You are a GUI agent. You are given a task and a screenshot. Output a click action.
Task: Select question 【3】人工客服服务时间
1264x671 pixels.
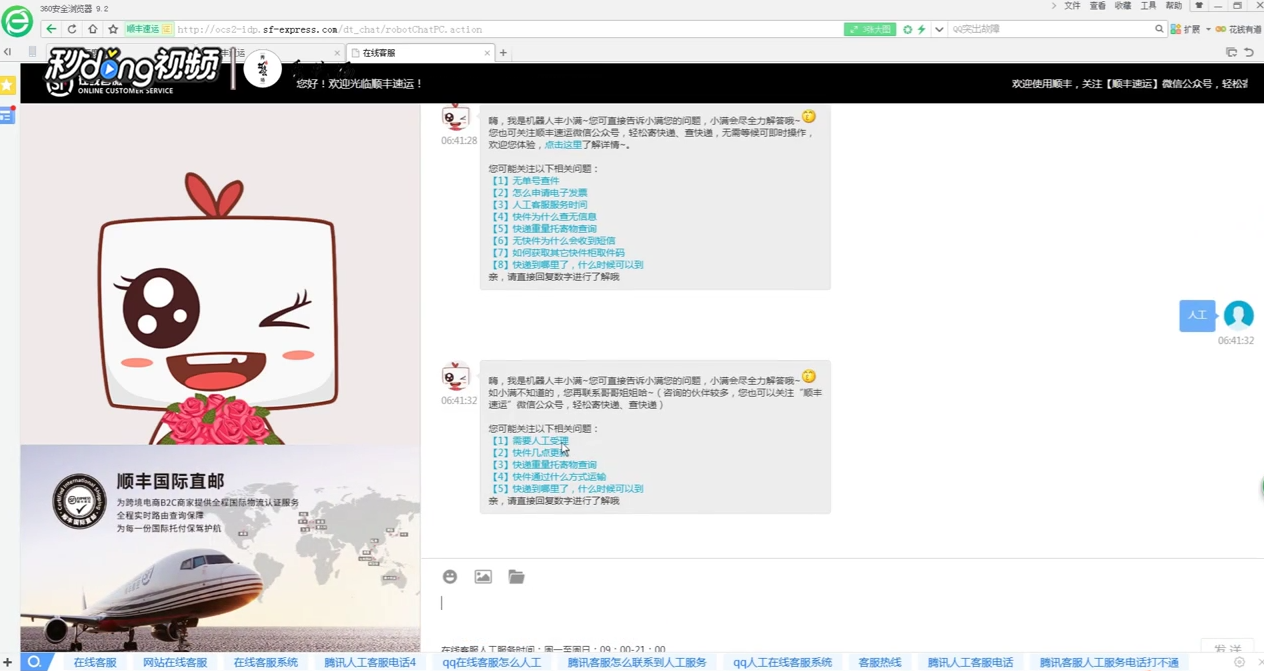point(538,205)
